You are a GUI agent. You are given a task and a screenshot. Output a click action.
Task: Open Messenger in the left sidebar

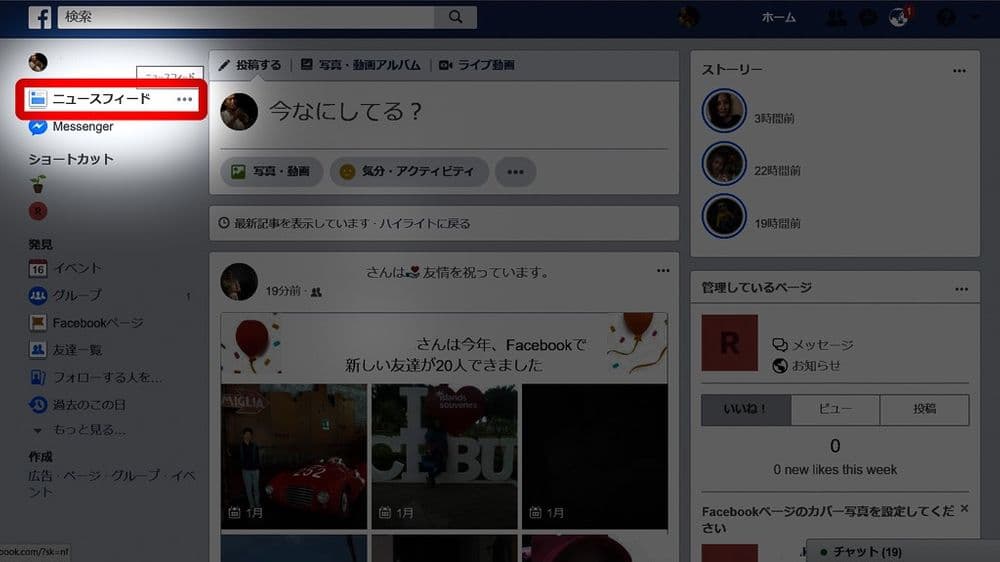tap(82, 127)
